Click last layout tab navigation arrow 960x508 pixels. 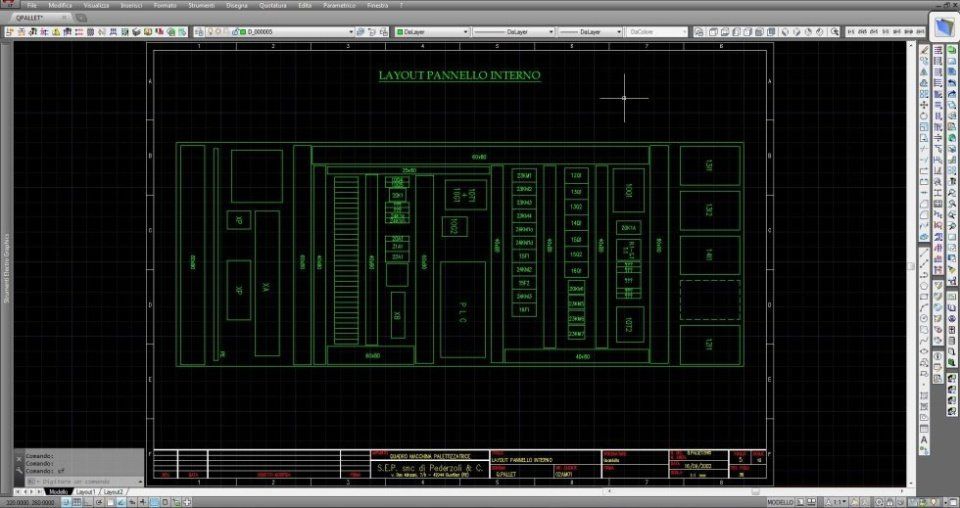tap(39, 492)
